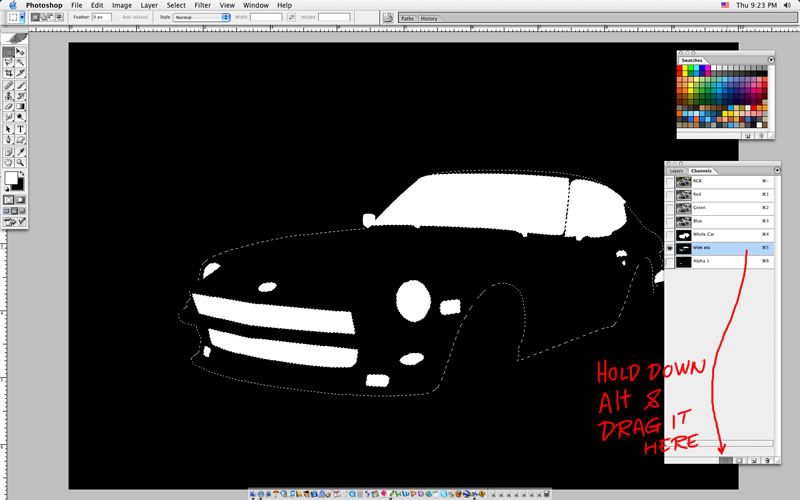
Task: Click the Feather input field
Action: click(x=104, y=18)
